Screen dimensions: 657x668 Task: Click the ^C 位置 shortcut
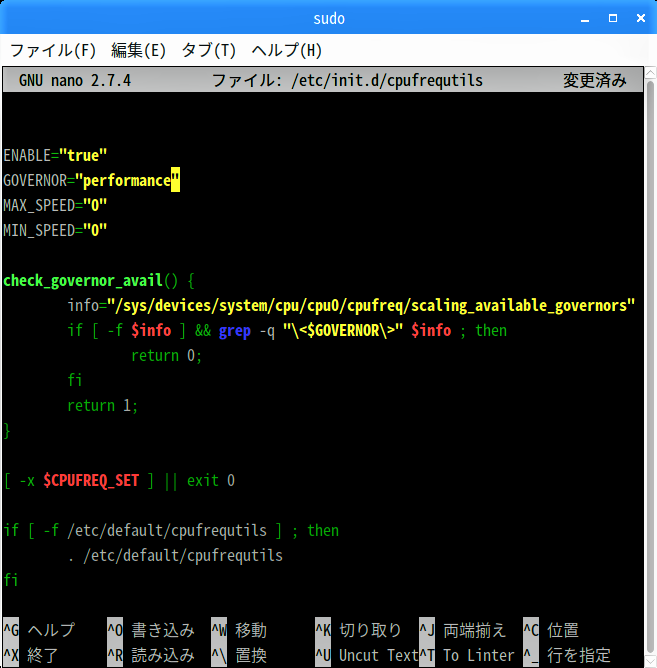tap(551, 630)
